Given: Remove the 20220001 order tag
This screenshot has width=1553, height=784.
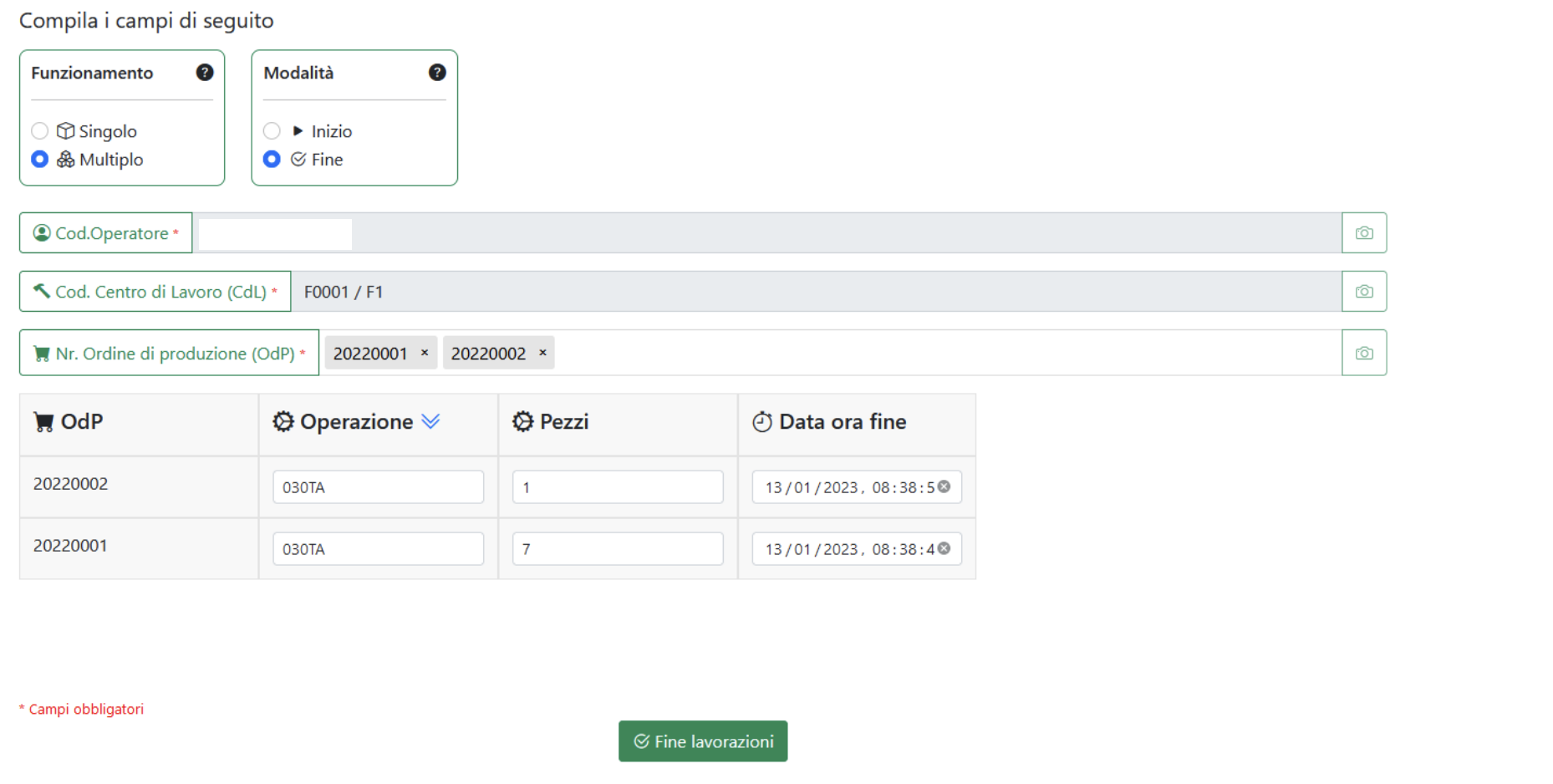Looking at the screenshot, I should [x=425, y=353].
